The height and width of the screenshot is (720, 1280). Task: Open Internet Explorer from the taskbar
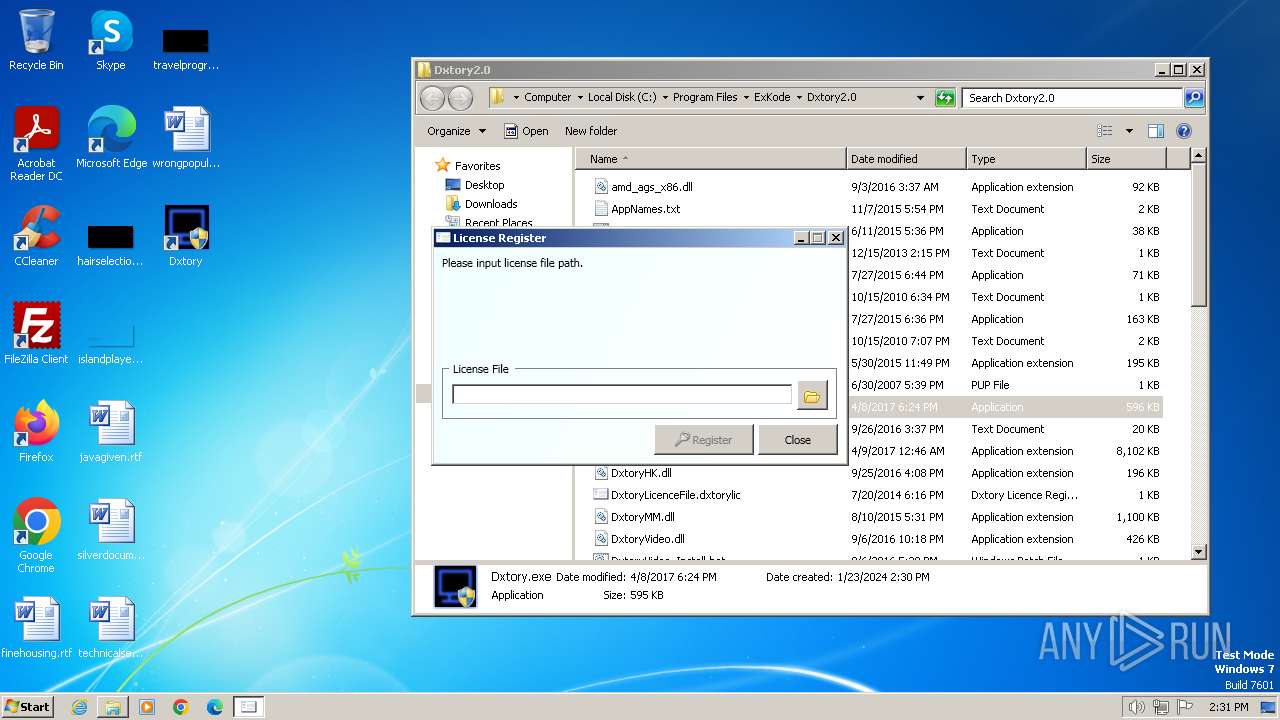(x=79, y=707)
